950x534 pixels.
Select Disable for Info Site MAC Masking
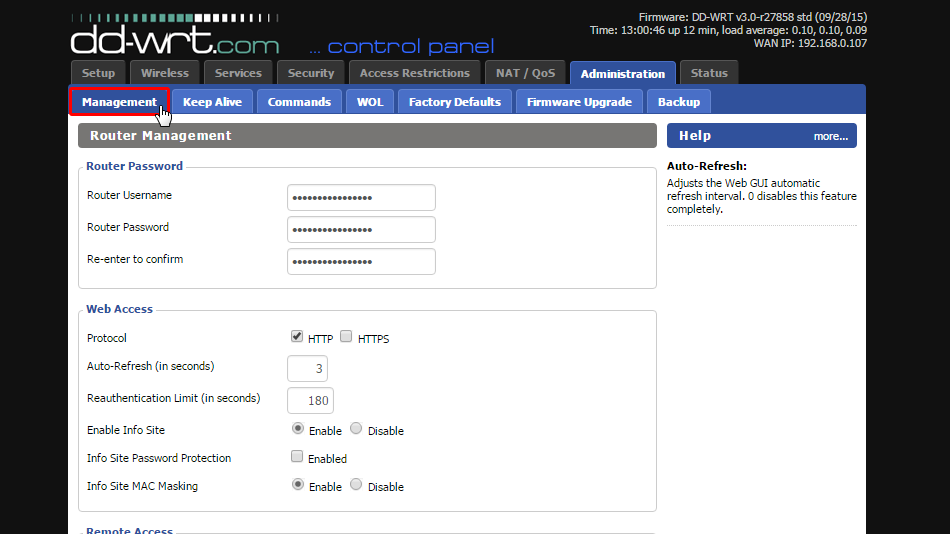pyautogui.click(x=356, y=485)
